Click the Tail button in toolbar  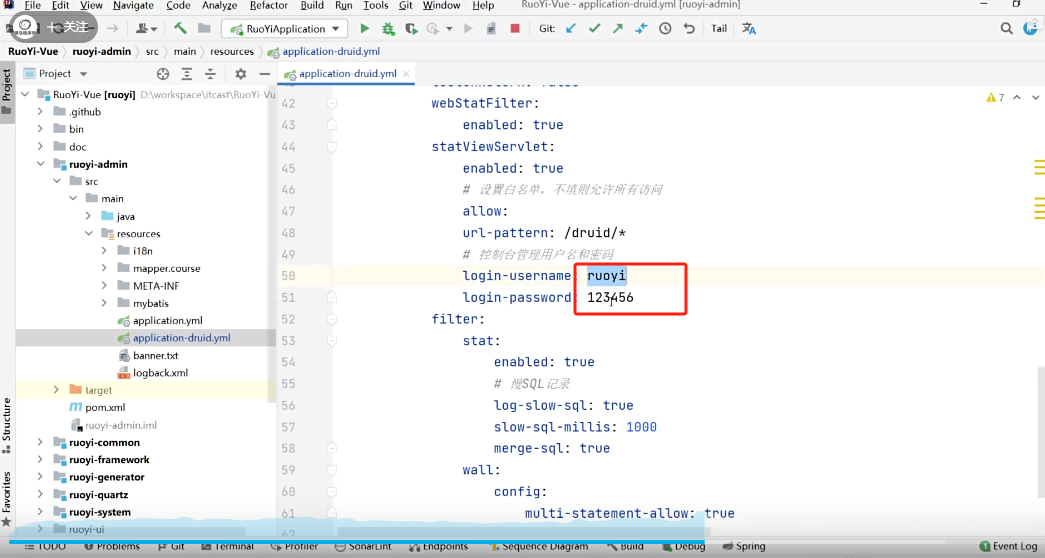(719, 29)
